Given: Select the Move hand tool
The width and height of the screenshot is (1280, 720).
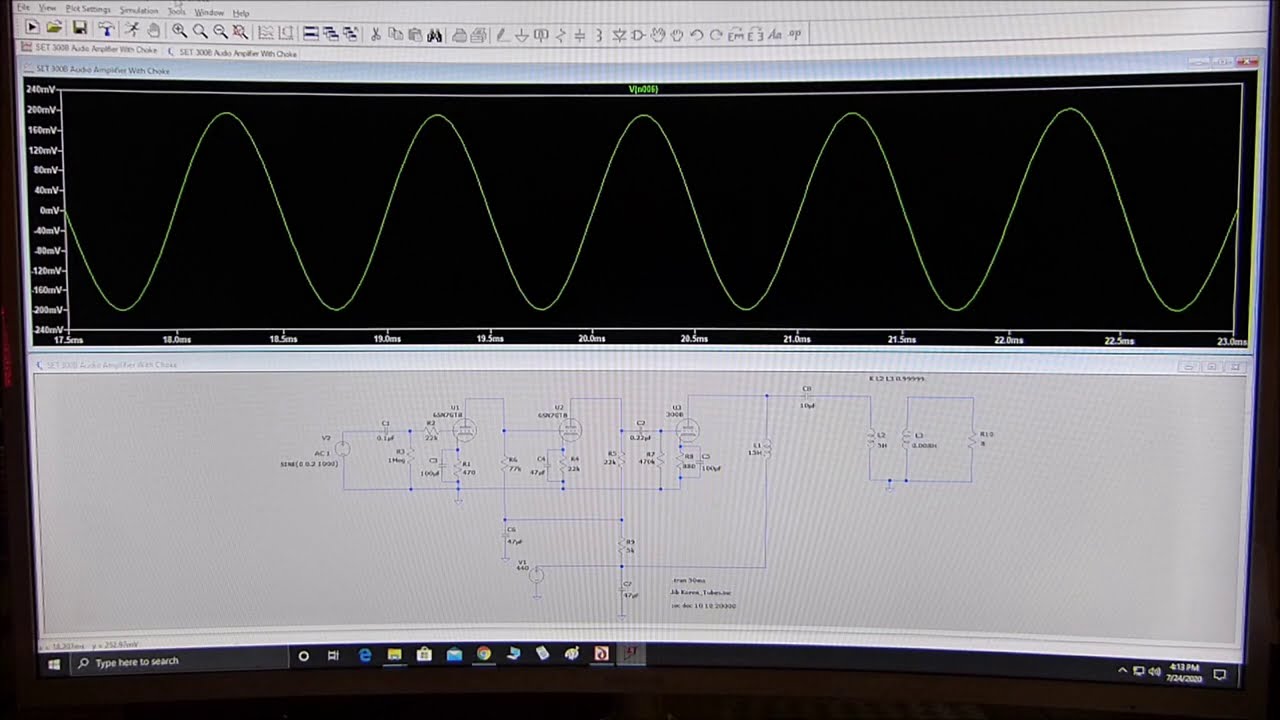Looking at the screenshot, I should pos(658,35).
